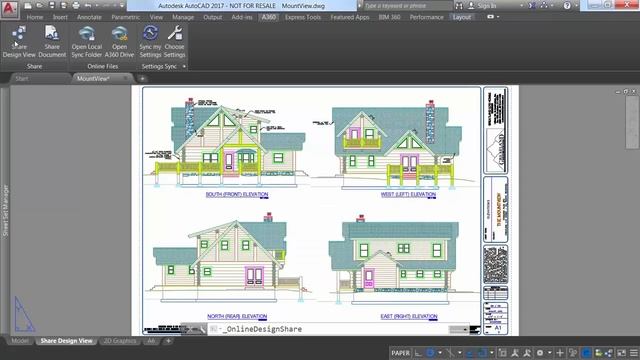Open the workspace switching gear icon
This screenshot has width=640, height=360.
(x=540, y=353)
